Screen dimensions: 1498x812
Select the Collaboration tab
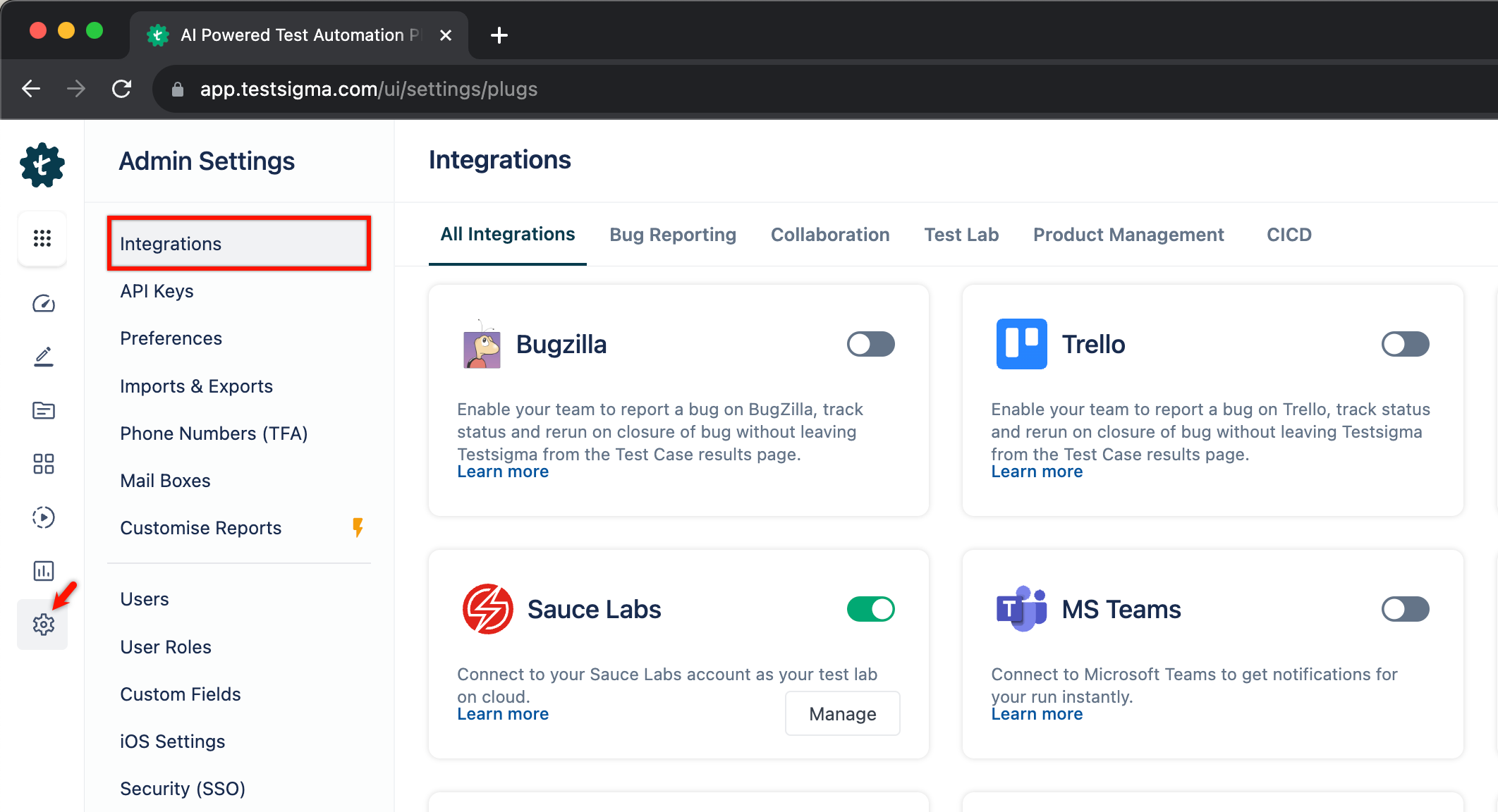tap(830, 234)
